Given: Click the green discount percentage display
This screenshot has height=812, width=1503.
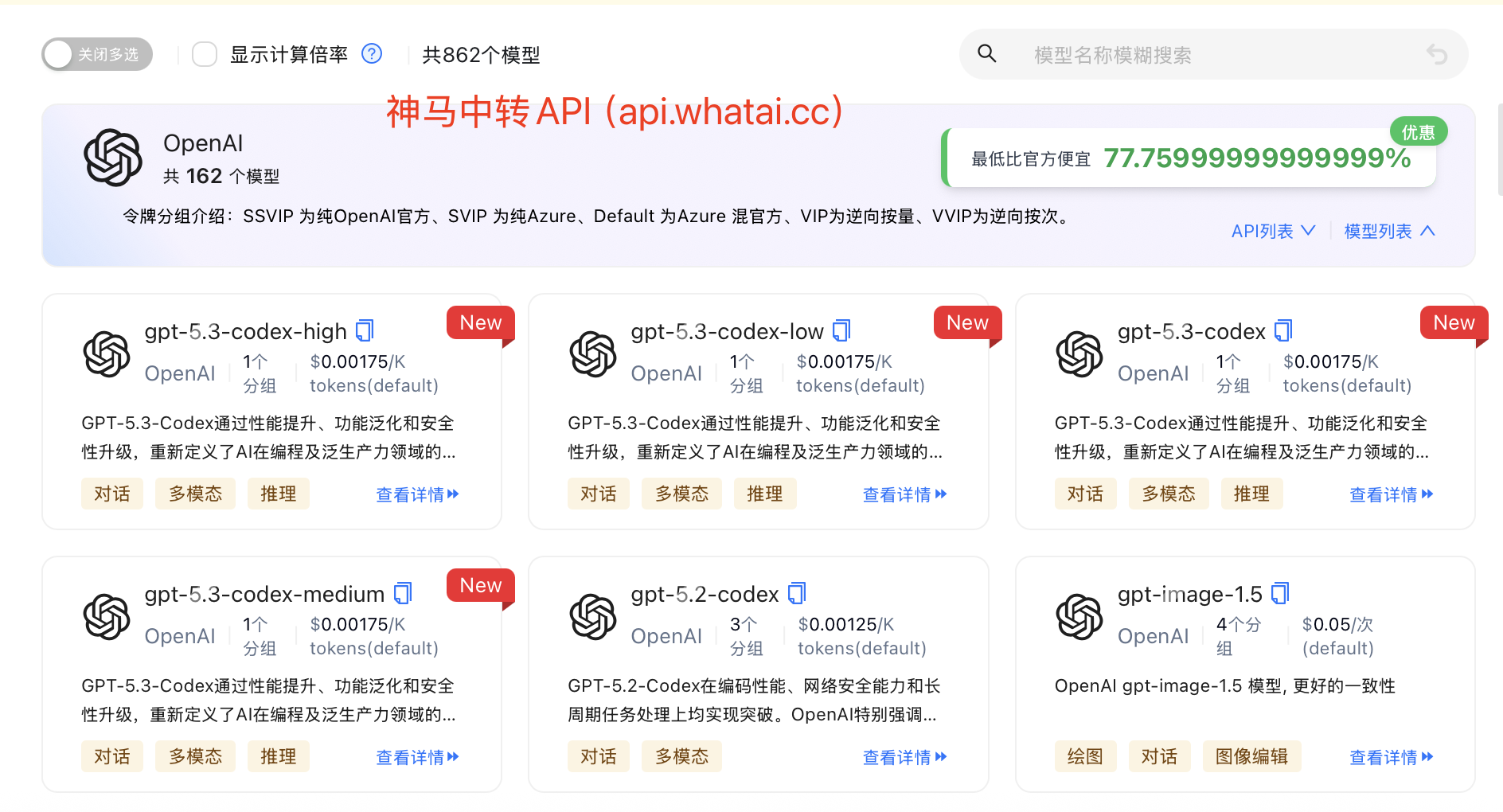Looking at the screenshot, I should pyautogui.click(x=1256, y=158).
